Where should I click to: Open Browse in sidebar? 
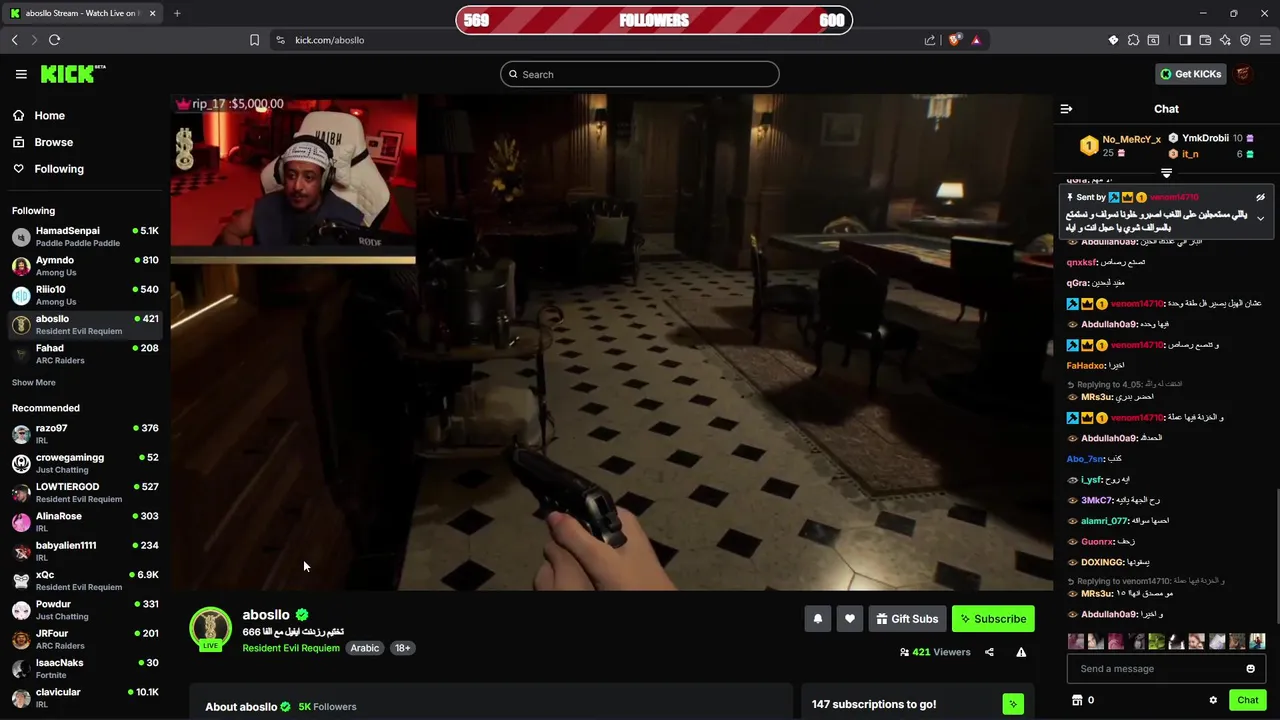[54, 142]
